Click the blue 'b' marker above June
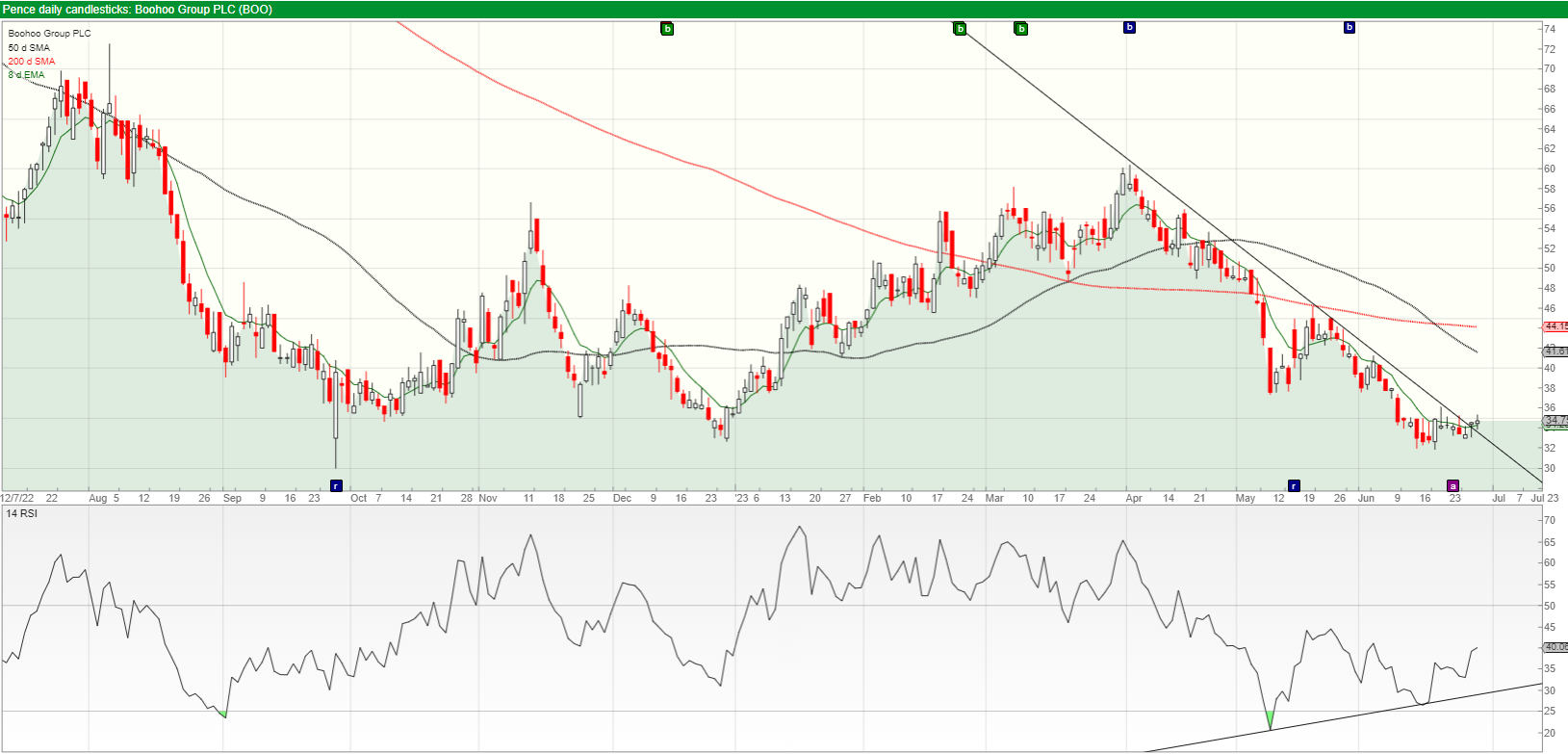Image resolution: width=1568 pixels, height=754 pixels. pos(1350,27)
